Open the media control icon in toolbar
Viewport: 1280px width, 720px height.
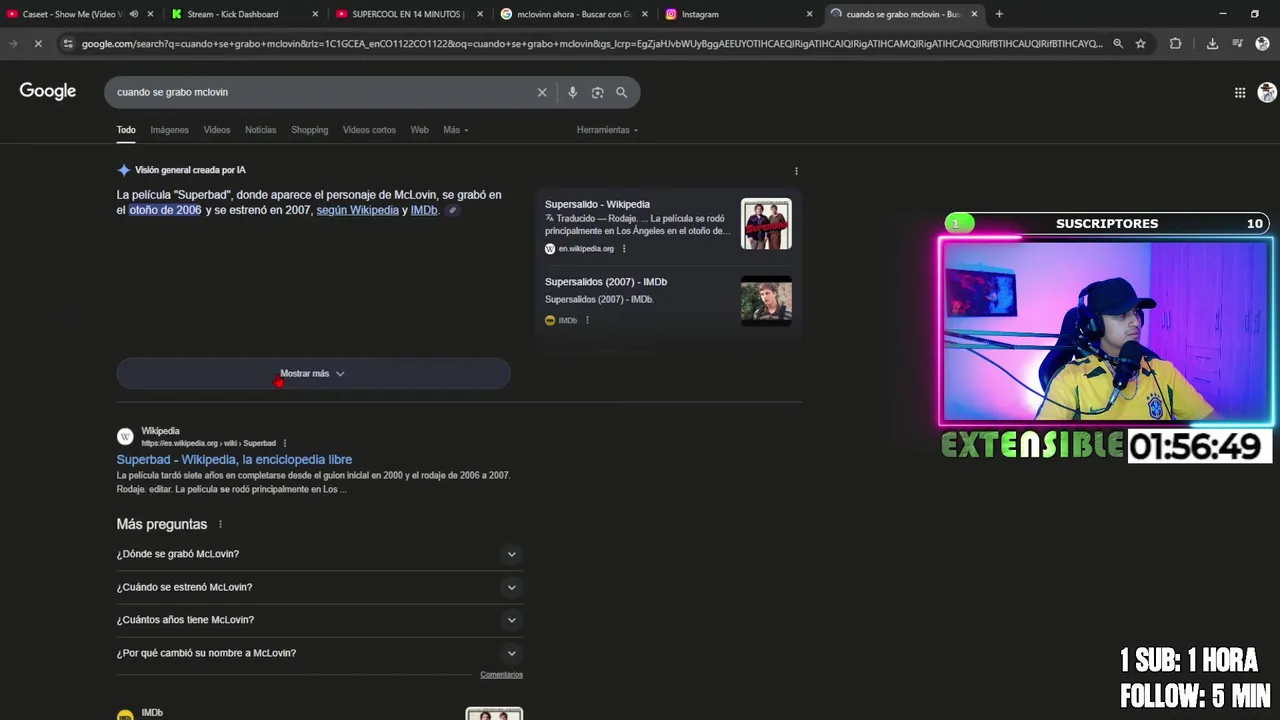pyautogui.click(x=1237, y=44)
